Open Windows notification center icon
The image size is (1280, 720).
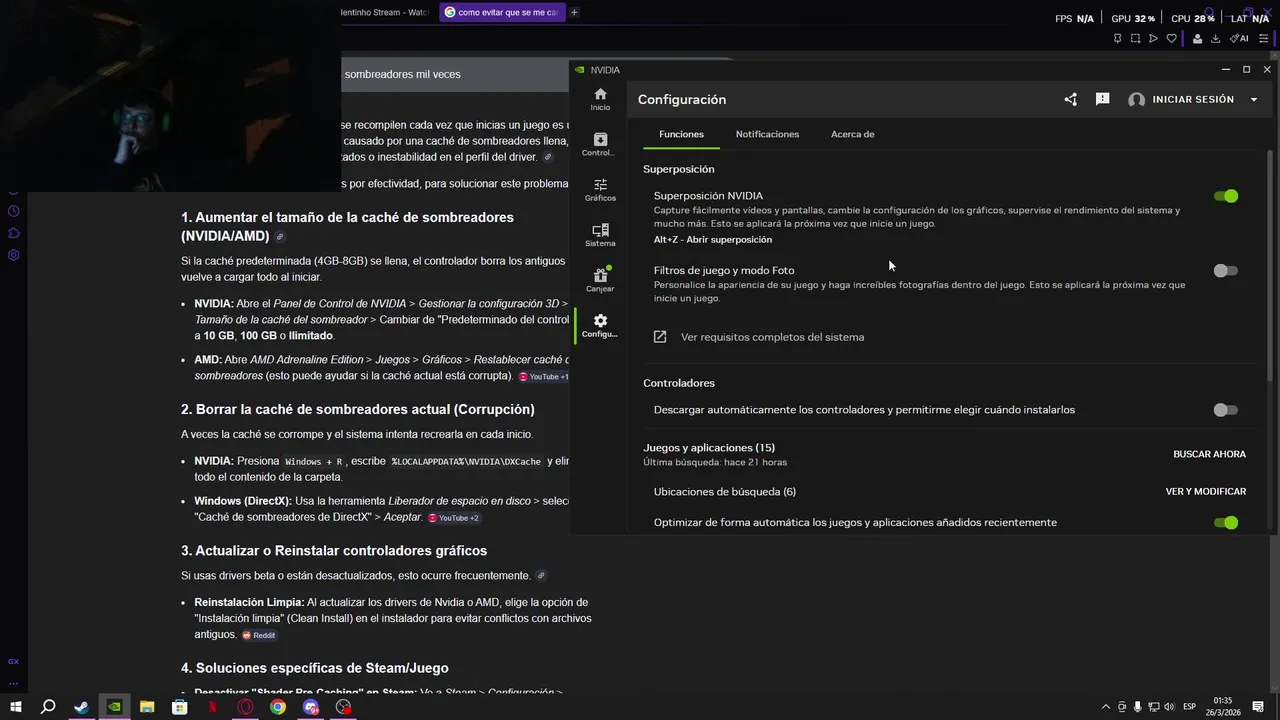click(1259, 707)
